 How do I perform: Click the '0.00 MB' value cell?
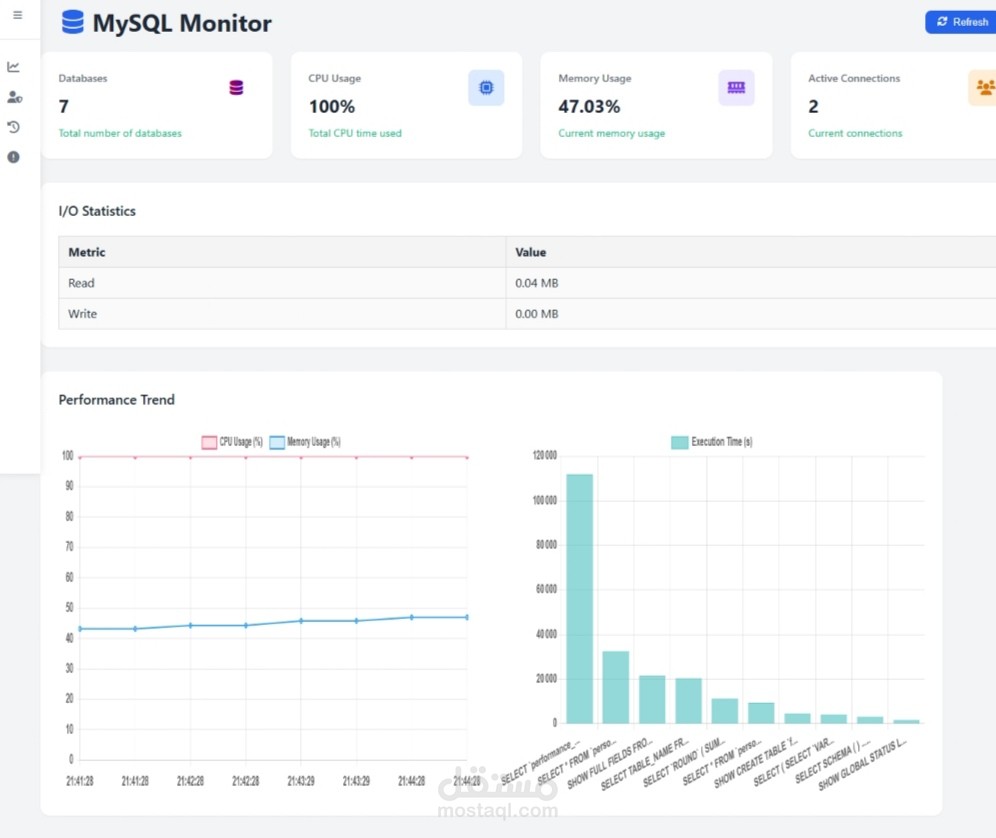(x=751, y=314)
